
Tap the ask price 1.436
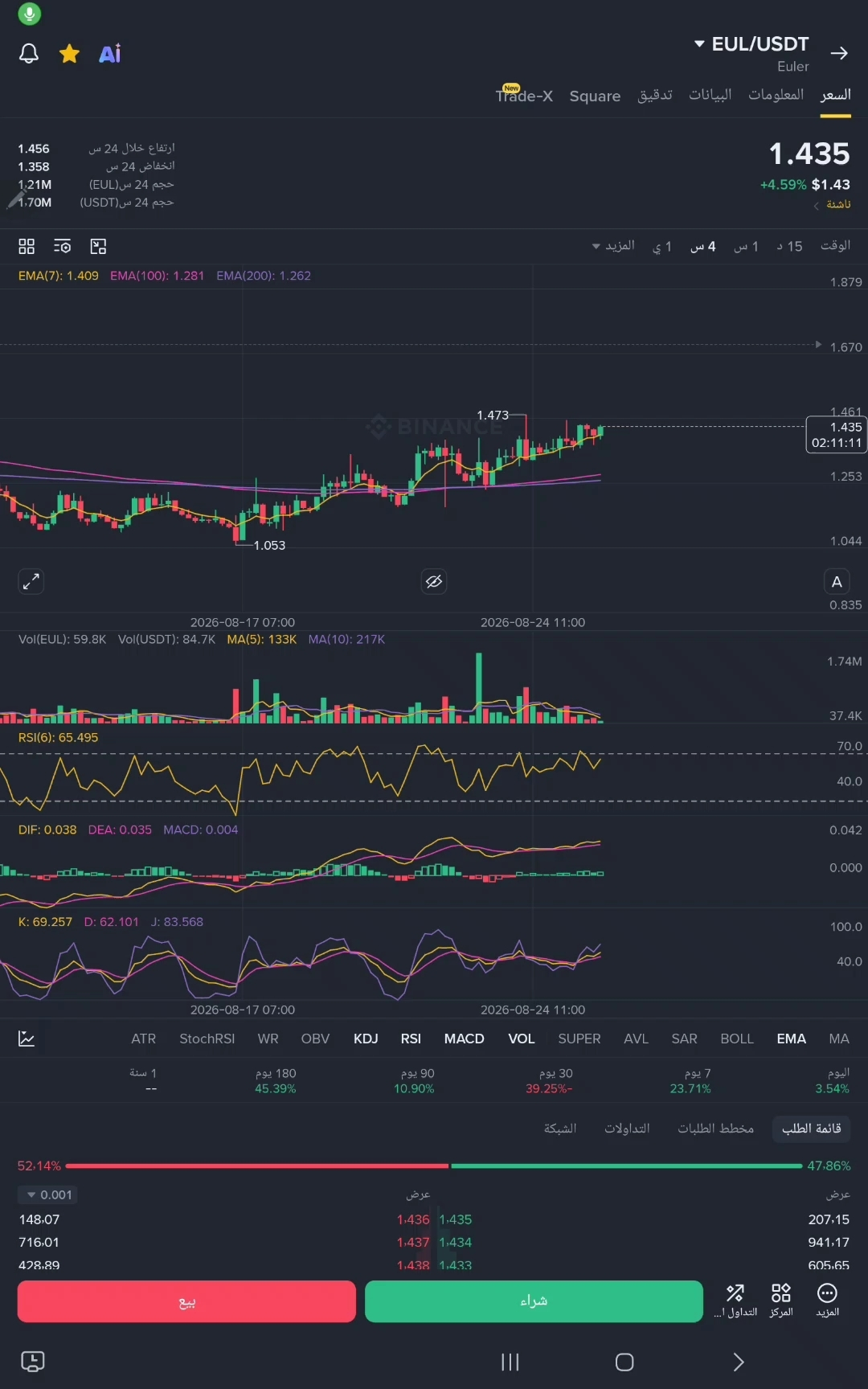pos(413,1219)
